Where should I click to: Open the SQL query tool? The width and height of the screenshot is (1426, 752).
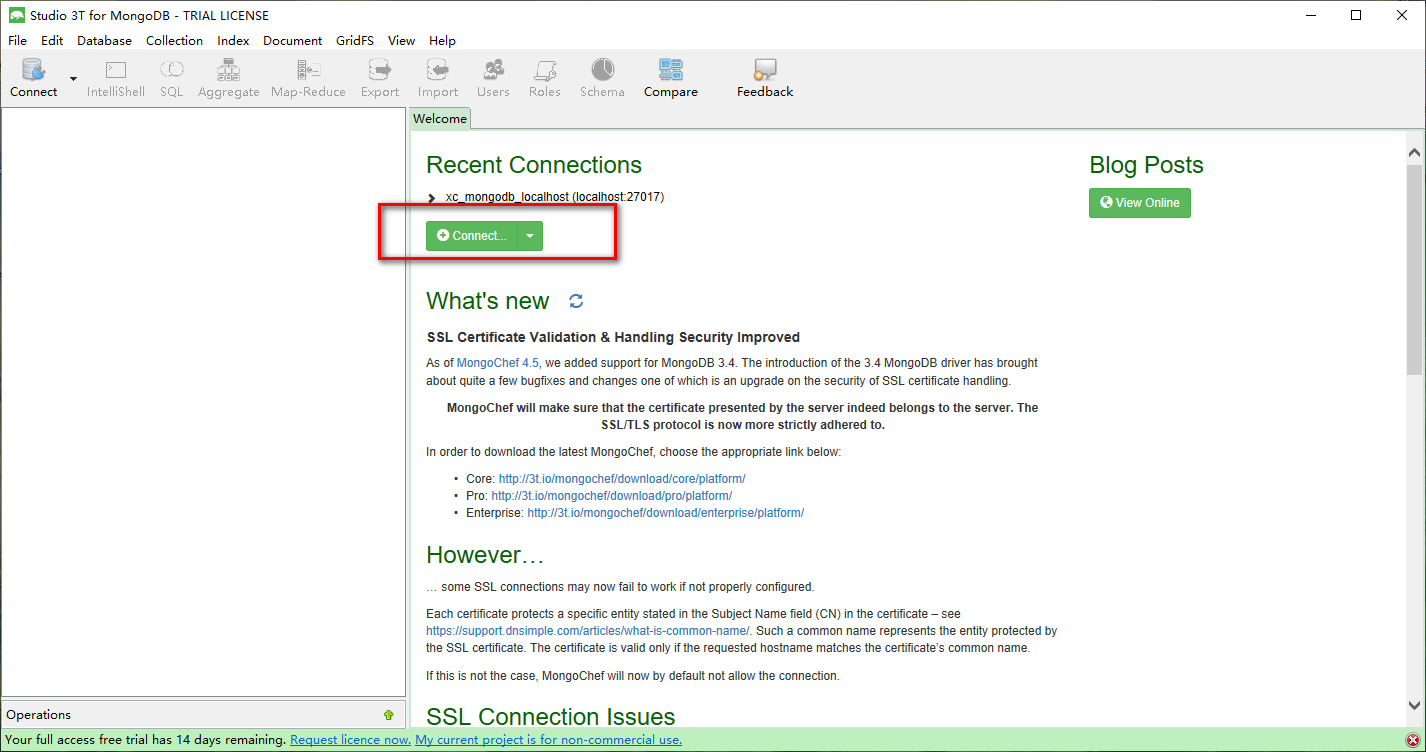tap(172, 78)
